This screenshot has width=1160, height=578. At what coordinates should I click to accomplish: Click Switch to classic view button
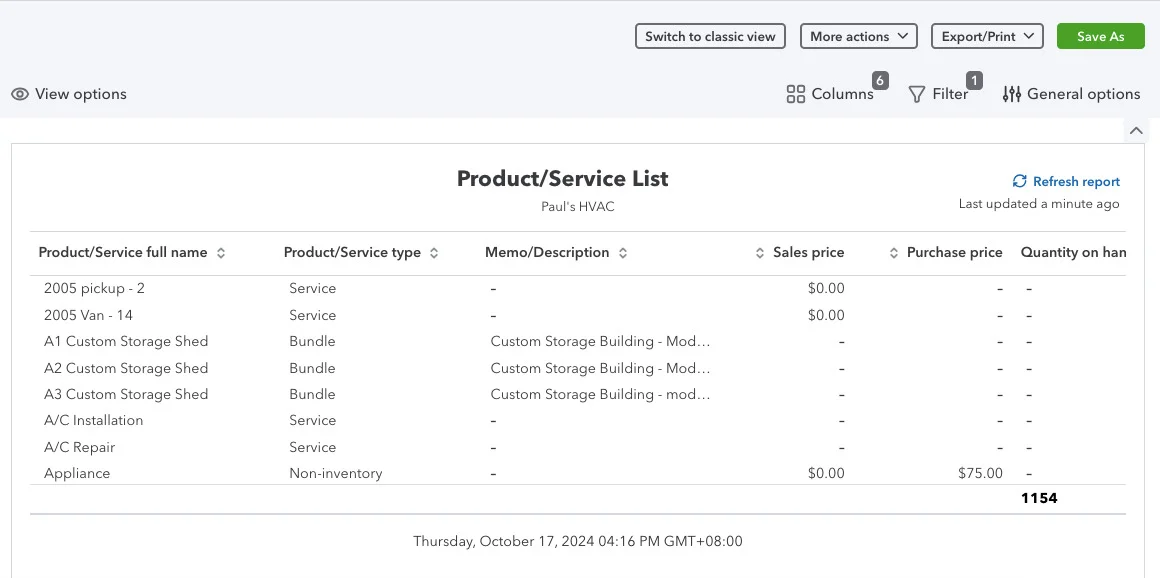click(710, 36)
